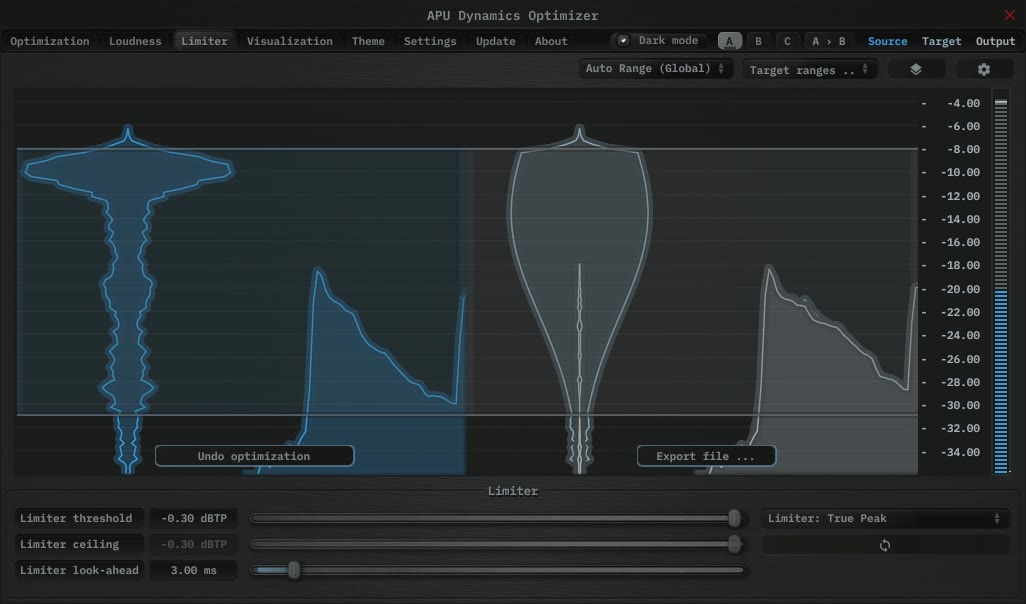This screenshot has width=1026, height=604.
Task: Open the Limiter: True Peak dropdown
Action: (885, 518)
